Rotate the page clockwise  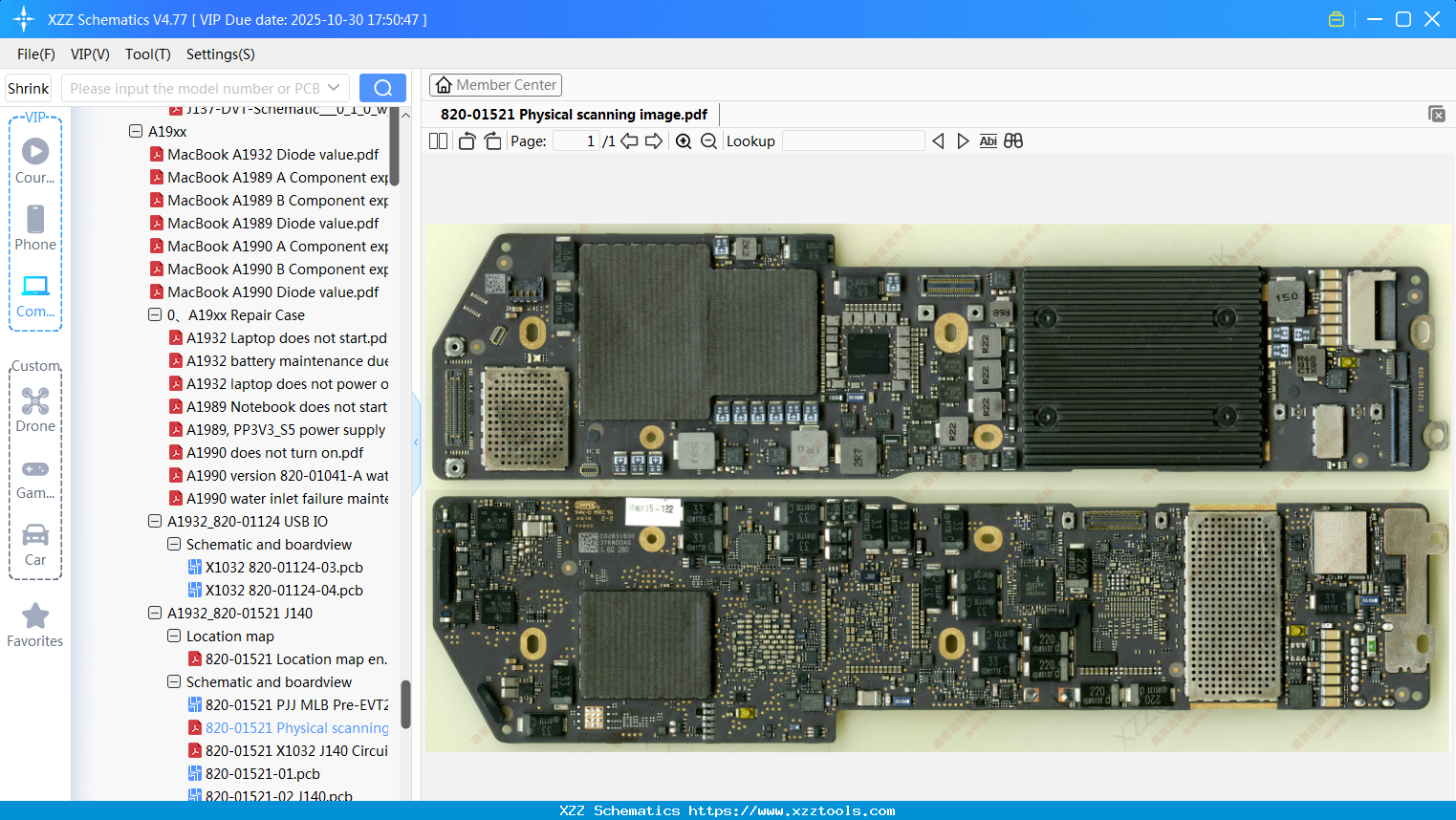coord(492,141)
